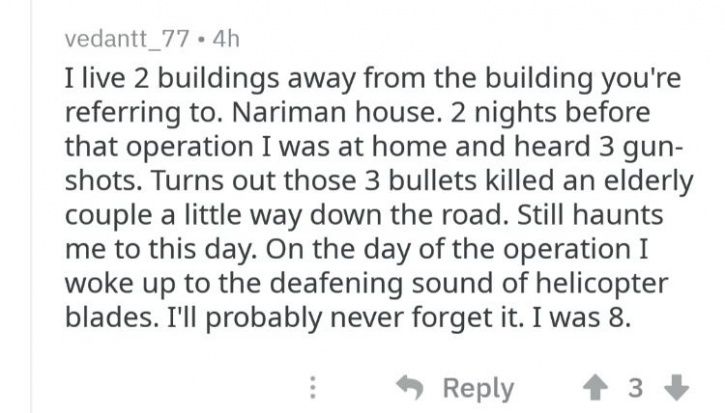Click "On the day of the operation" text
This screenshot has width=725, height=413.
448,250
